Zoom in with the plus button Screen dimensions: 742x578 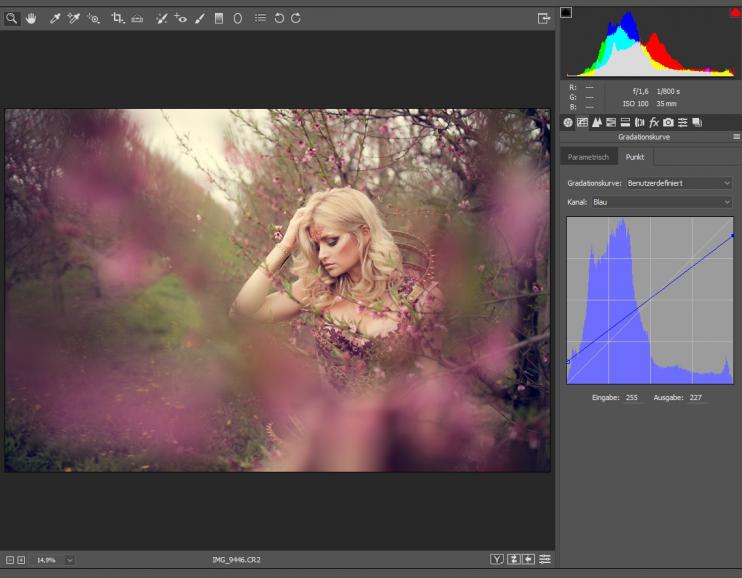coord(21,560)
